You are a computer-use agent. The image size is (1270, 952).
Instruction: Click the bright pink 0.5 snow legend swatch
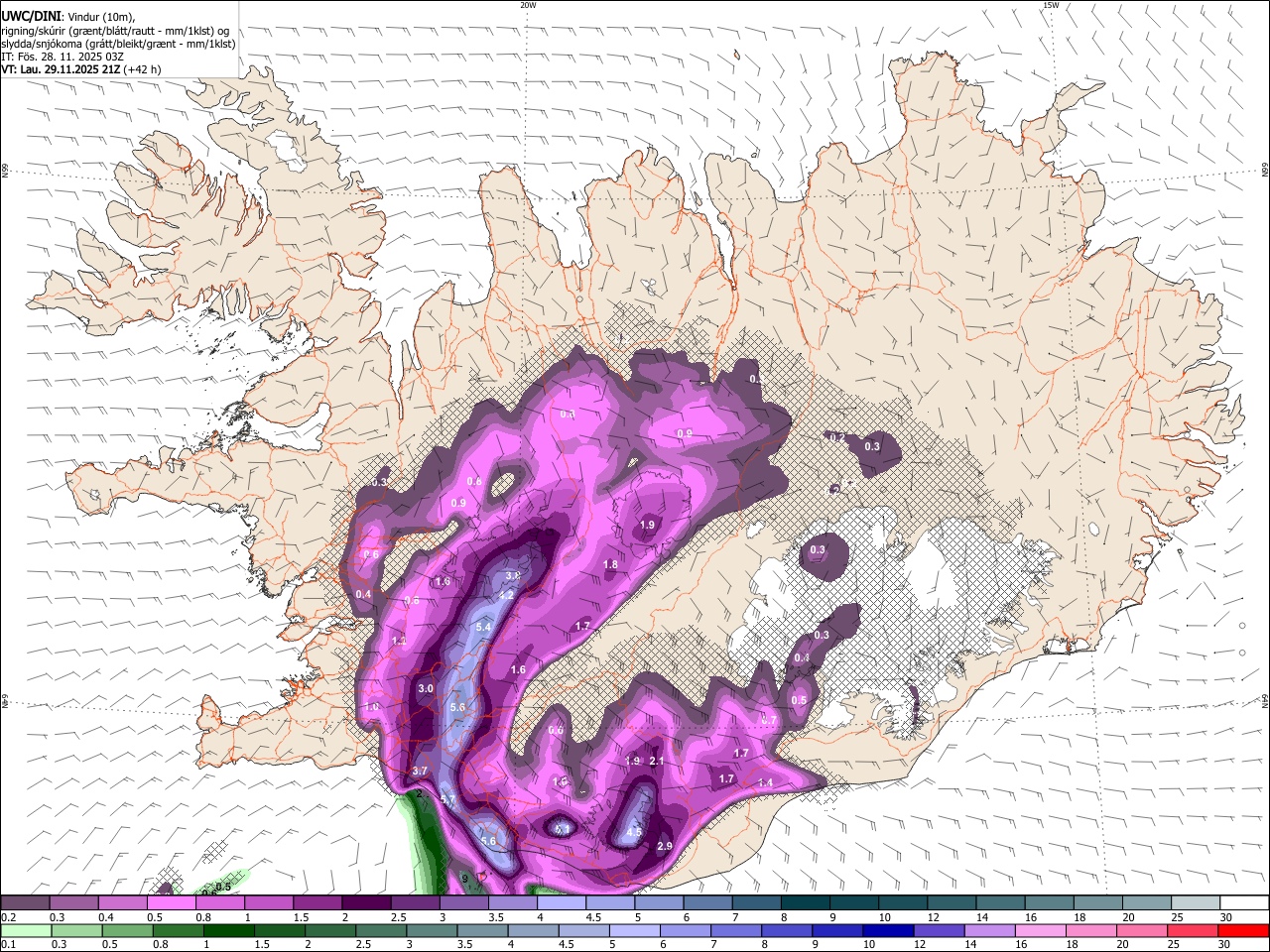[x=171, y=902]
